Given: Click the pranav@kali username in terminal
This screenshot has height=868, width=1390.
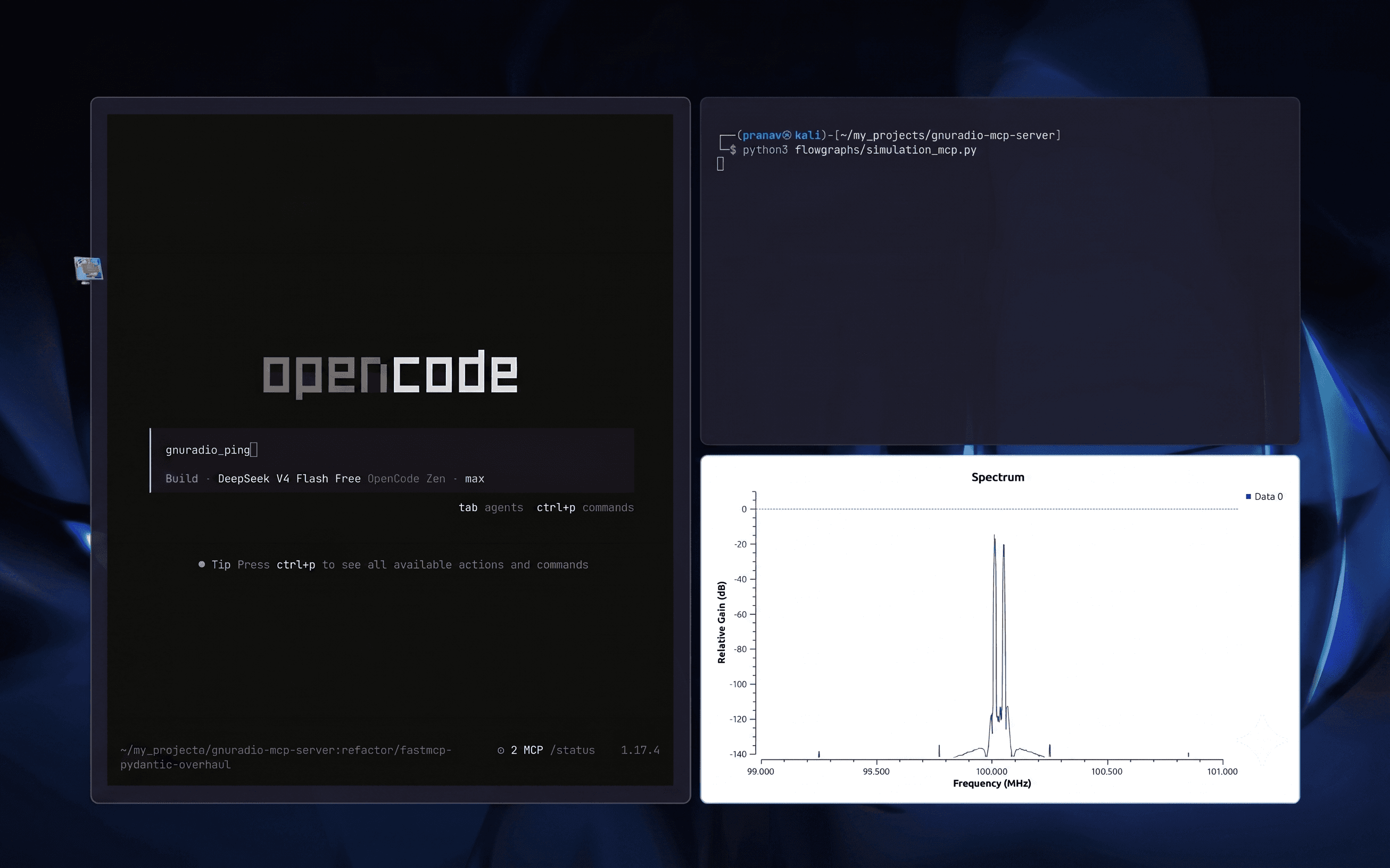Looking at the screenshot, I should tap(781, 136).
